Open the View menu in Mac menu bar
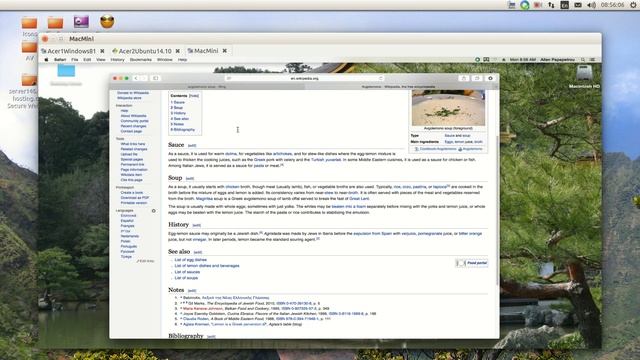640x360 pixels. [x=100, y=60]
